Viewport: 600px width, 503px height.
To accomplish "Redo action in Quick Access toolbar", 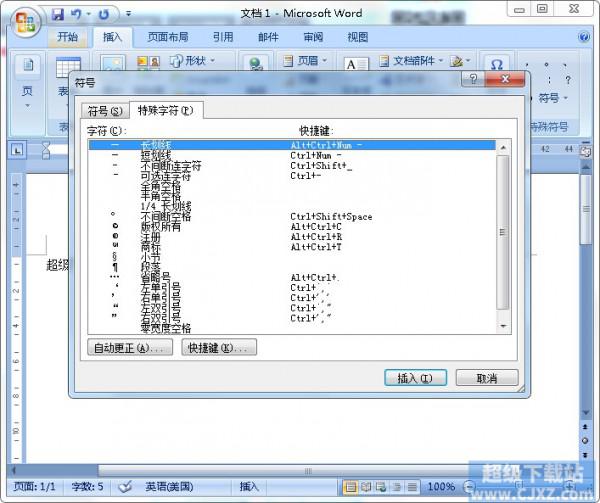I will (103, 15).
